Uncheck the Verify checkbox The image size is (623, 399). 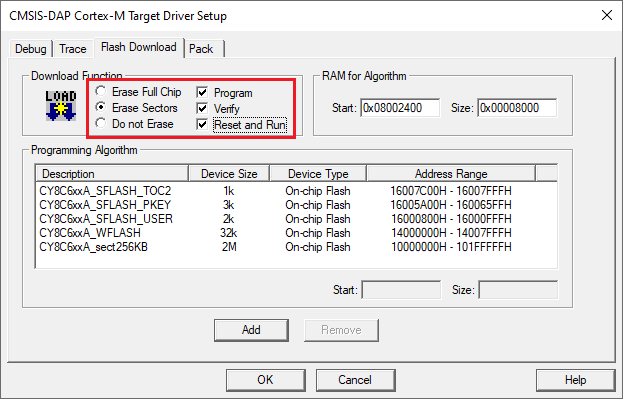click(202, 108)
